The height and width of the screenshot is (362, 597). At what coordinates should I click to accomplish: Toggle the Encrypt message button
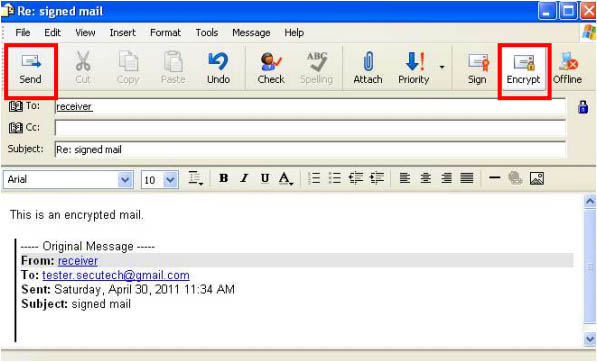(524, 69)
